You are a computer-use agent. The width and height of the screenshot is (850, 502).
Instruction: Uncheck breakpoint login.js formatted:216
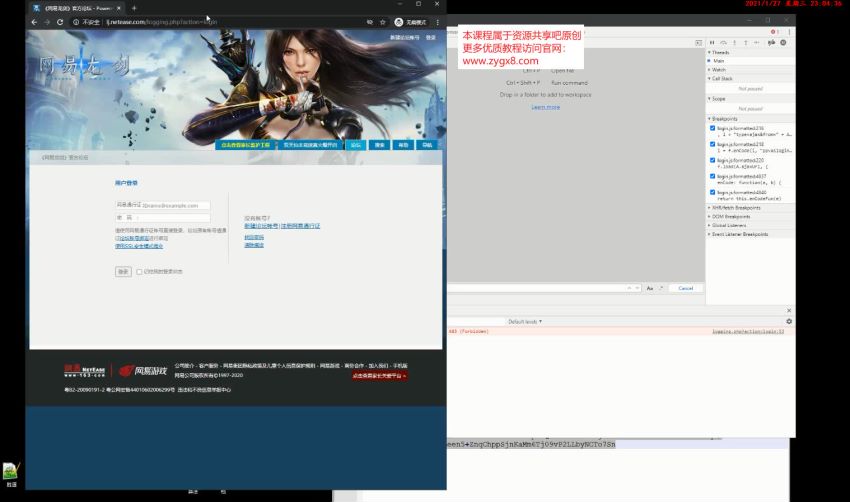click(x=712, y=128)
